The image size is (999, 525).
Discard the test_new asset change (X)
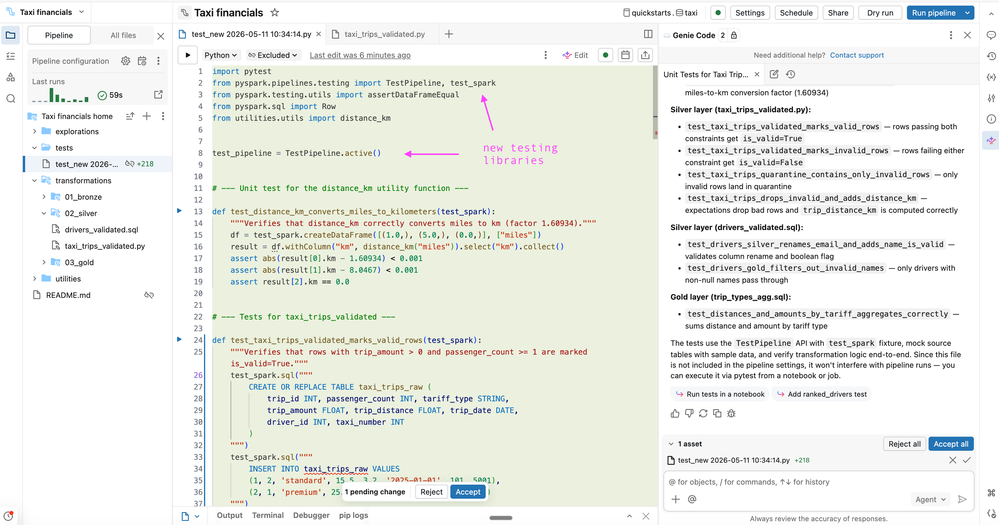tap(952, 460)
